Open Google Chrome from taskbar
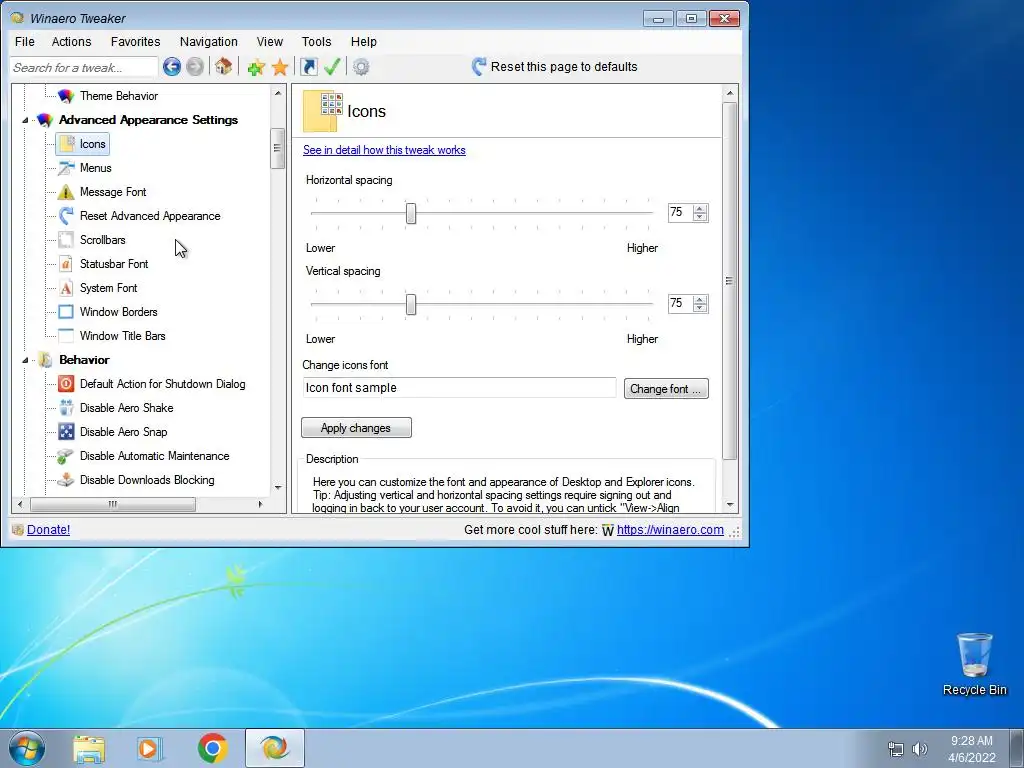This screenshot has width=1024, height=768. click(212, 748)
